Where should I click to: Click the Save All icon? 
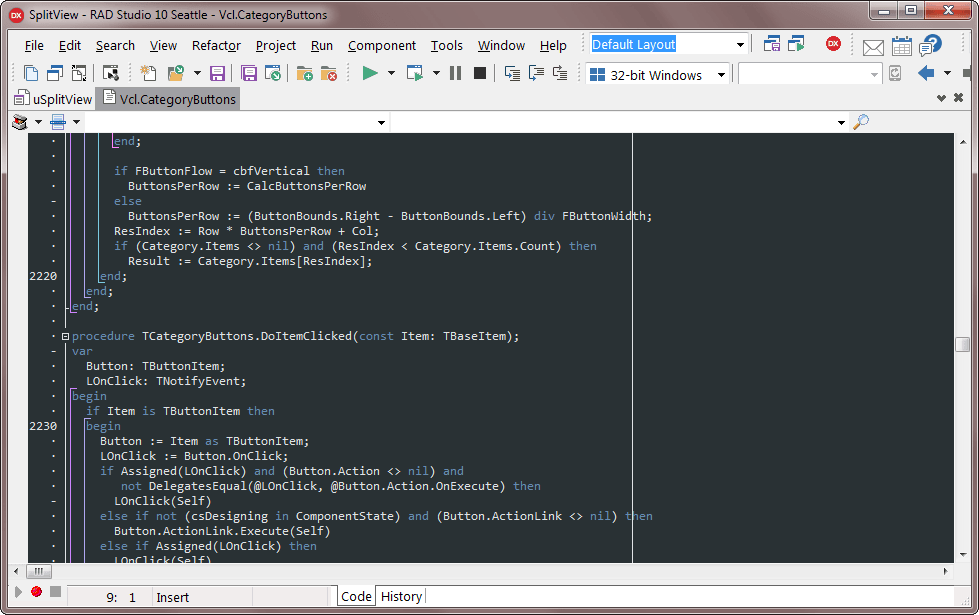tap(248, 74)
